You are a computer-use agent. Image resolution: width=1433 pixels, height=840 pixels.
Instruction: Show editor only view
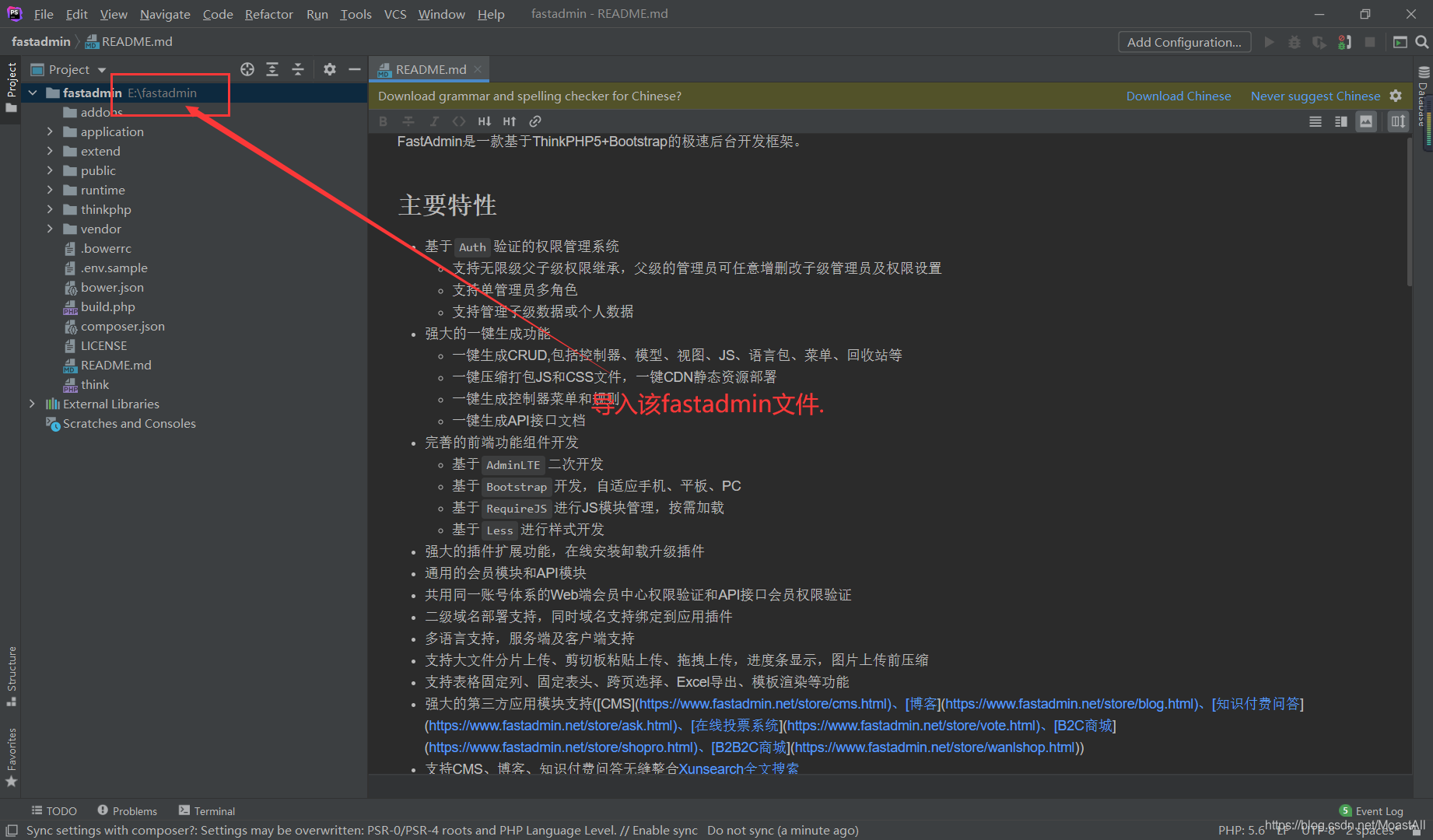coord(1316,121)
